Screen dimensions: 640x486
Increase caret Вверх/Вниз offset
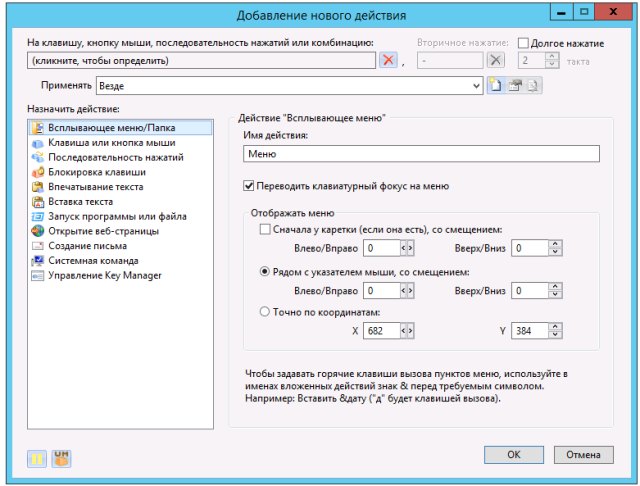click(x=555, y=244)
